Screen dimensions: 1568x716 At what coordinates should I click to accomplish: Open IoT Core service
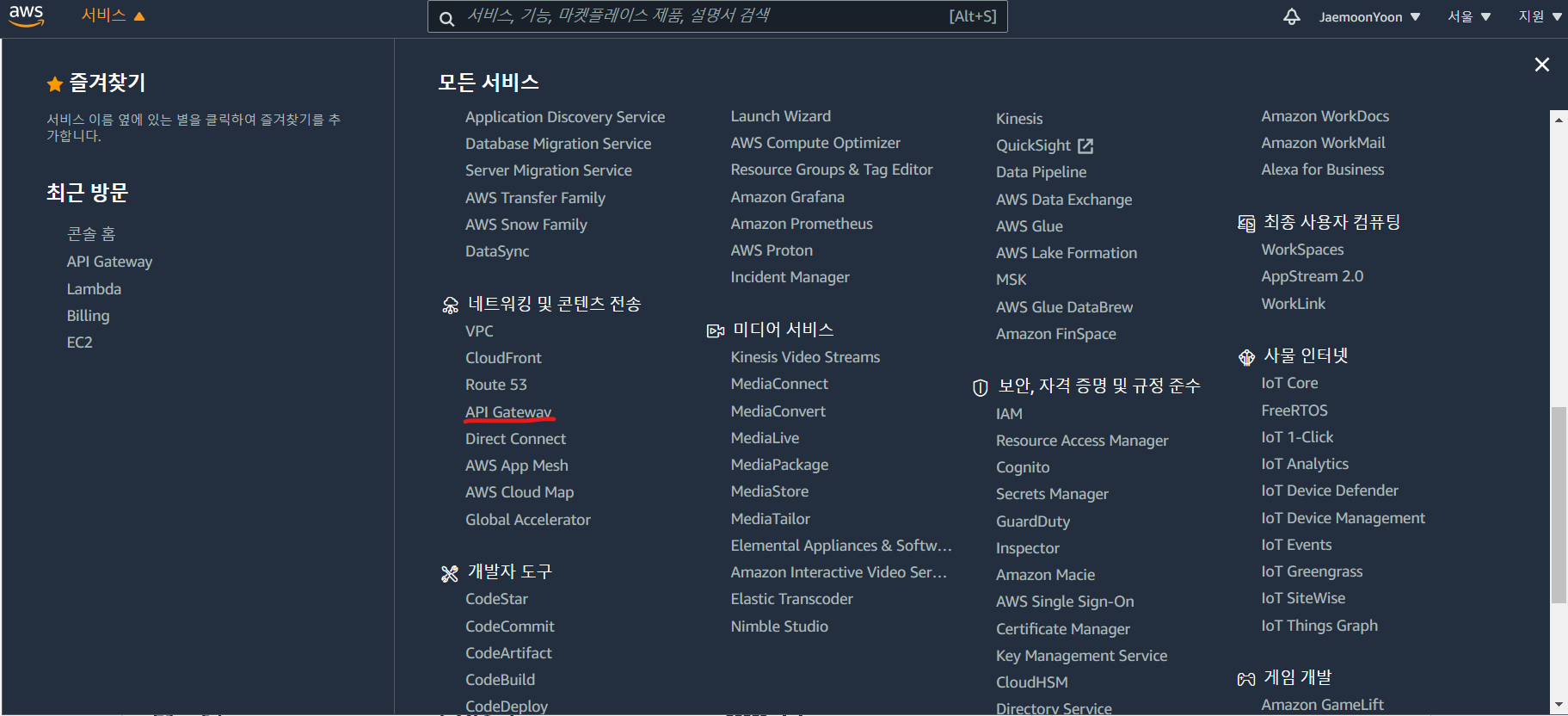coord(1289,383)
